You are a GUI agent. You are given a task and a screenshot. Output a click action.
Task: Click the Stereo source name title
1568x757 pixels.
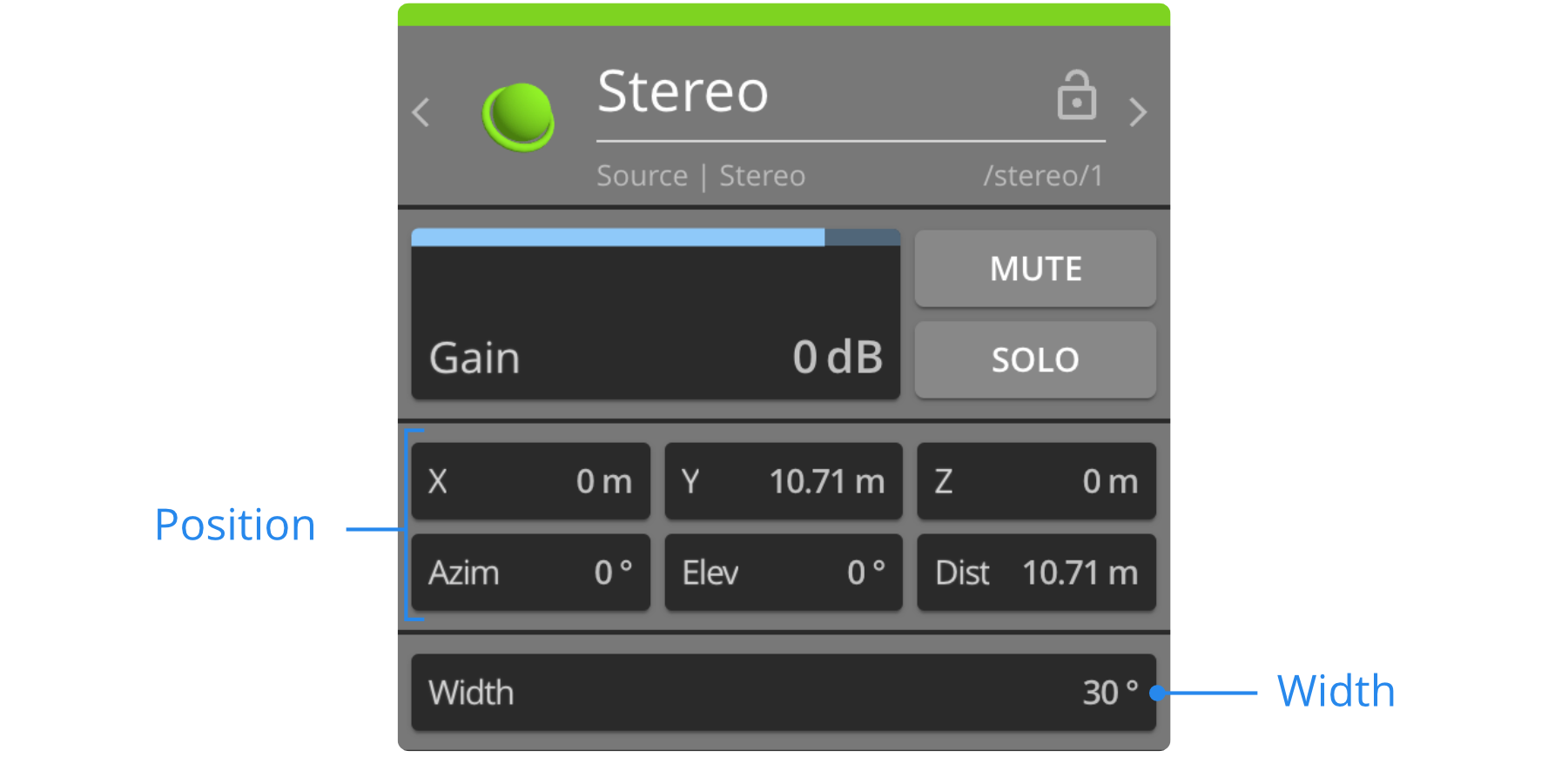683,92
